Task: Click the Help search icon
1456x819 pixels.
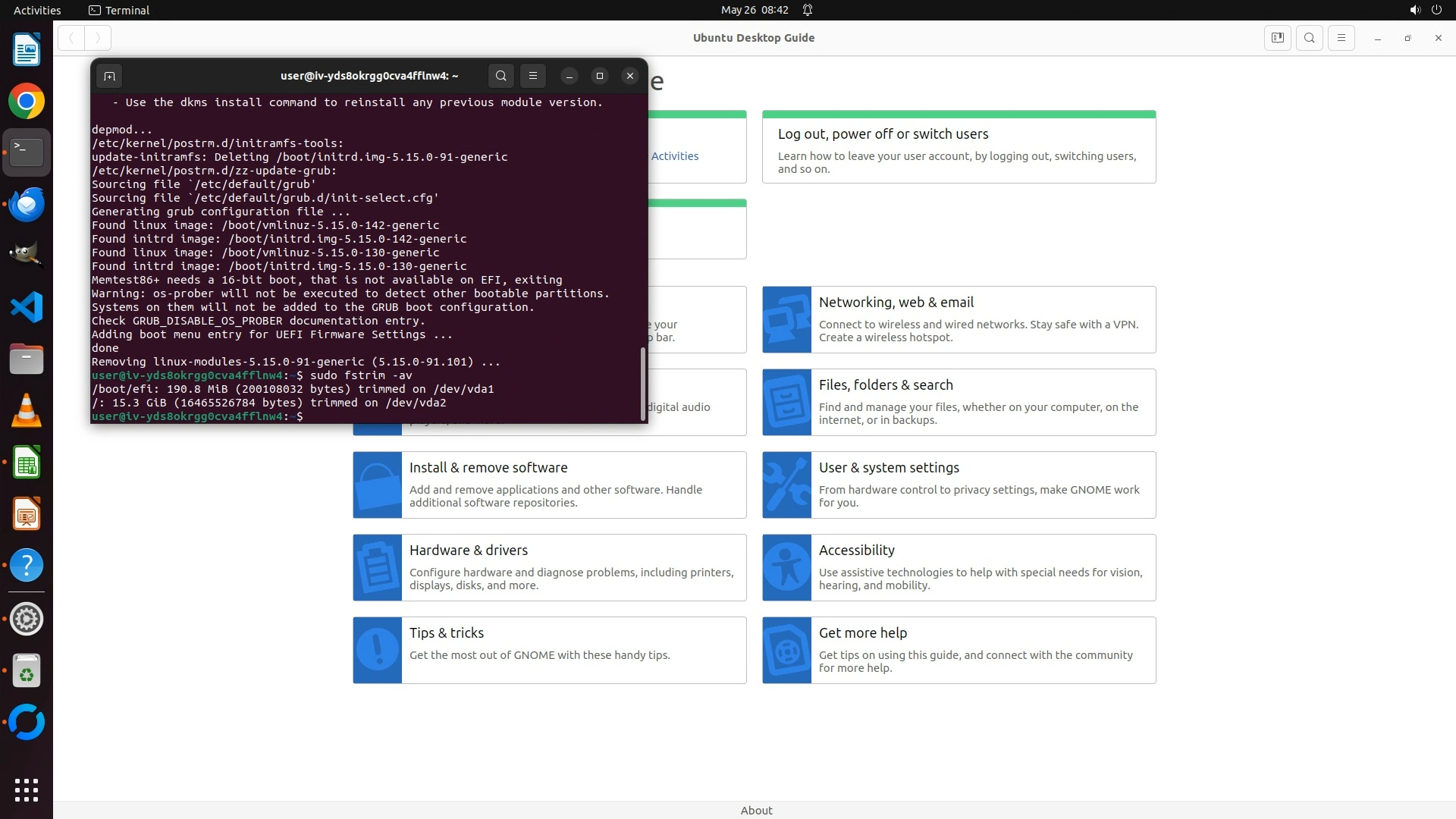Action: (1310, 38)
